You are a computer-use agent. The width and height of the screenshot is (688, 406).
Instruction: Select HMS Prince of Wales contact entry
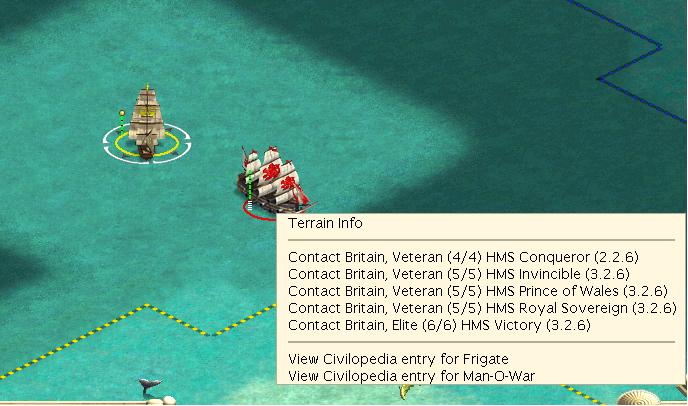[x=478, y=291]
